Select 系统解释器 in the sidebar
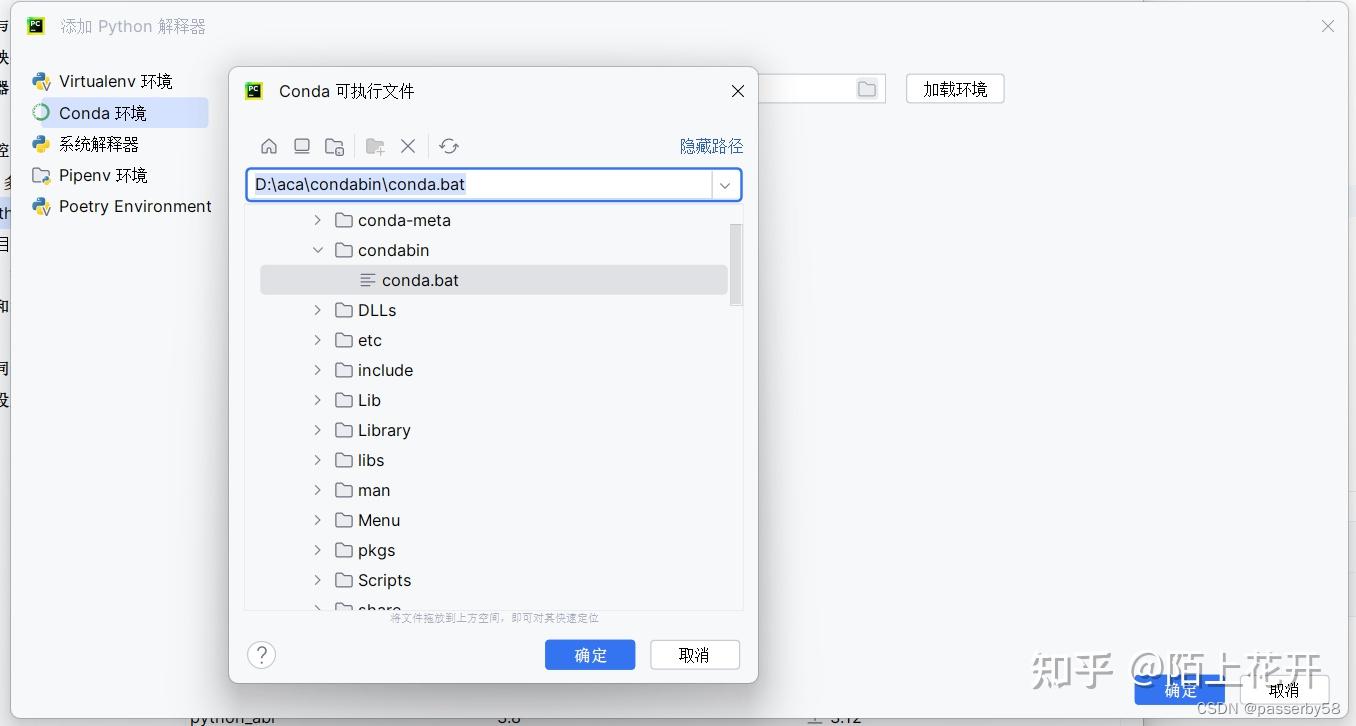The image size is (1356, 726). pyautogui.click(x=100, y=144)
